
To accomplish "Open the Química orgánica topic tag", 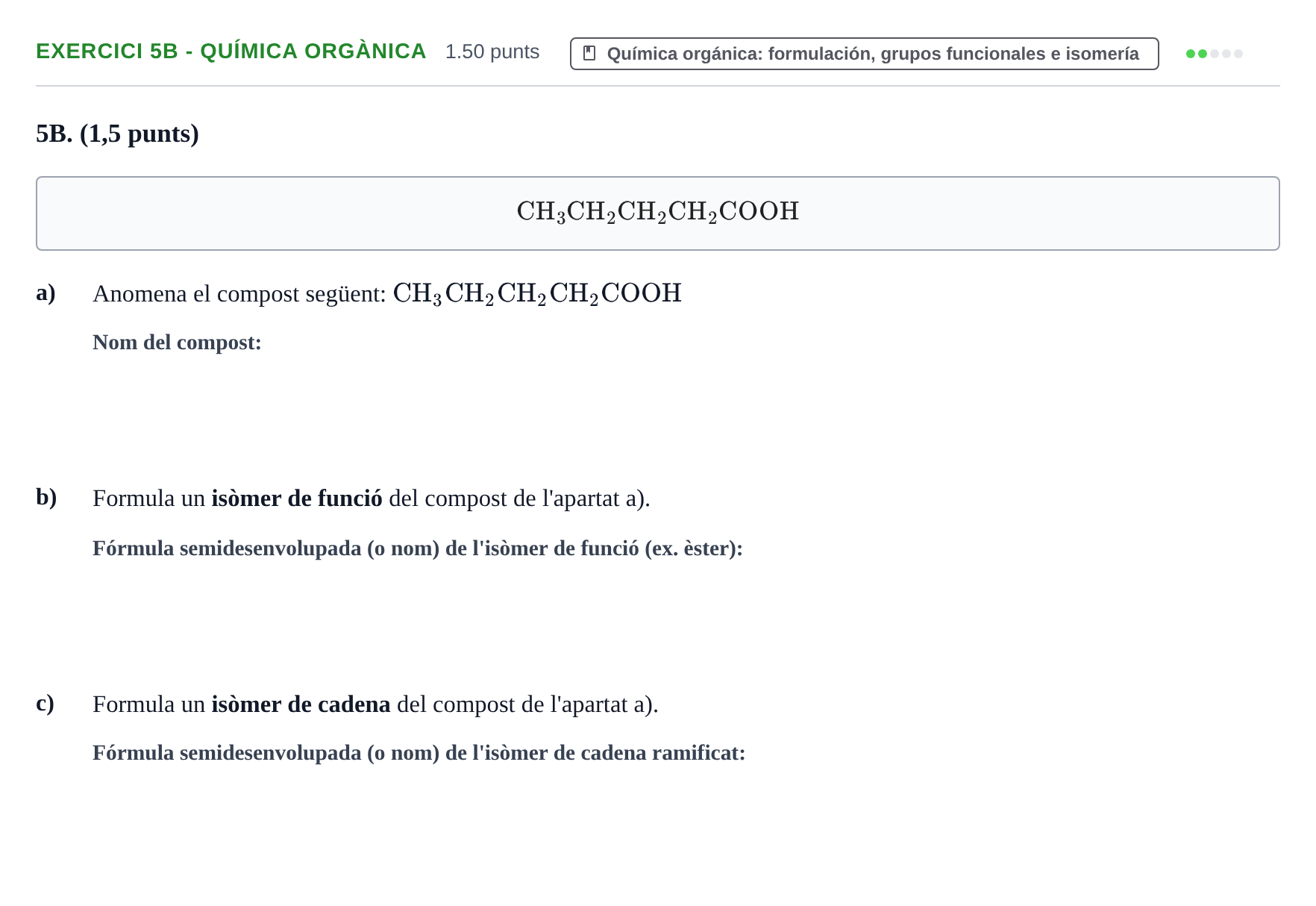I will coord(864,54).
